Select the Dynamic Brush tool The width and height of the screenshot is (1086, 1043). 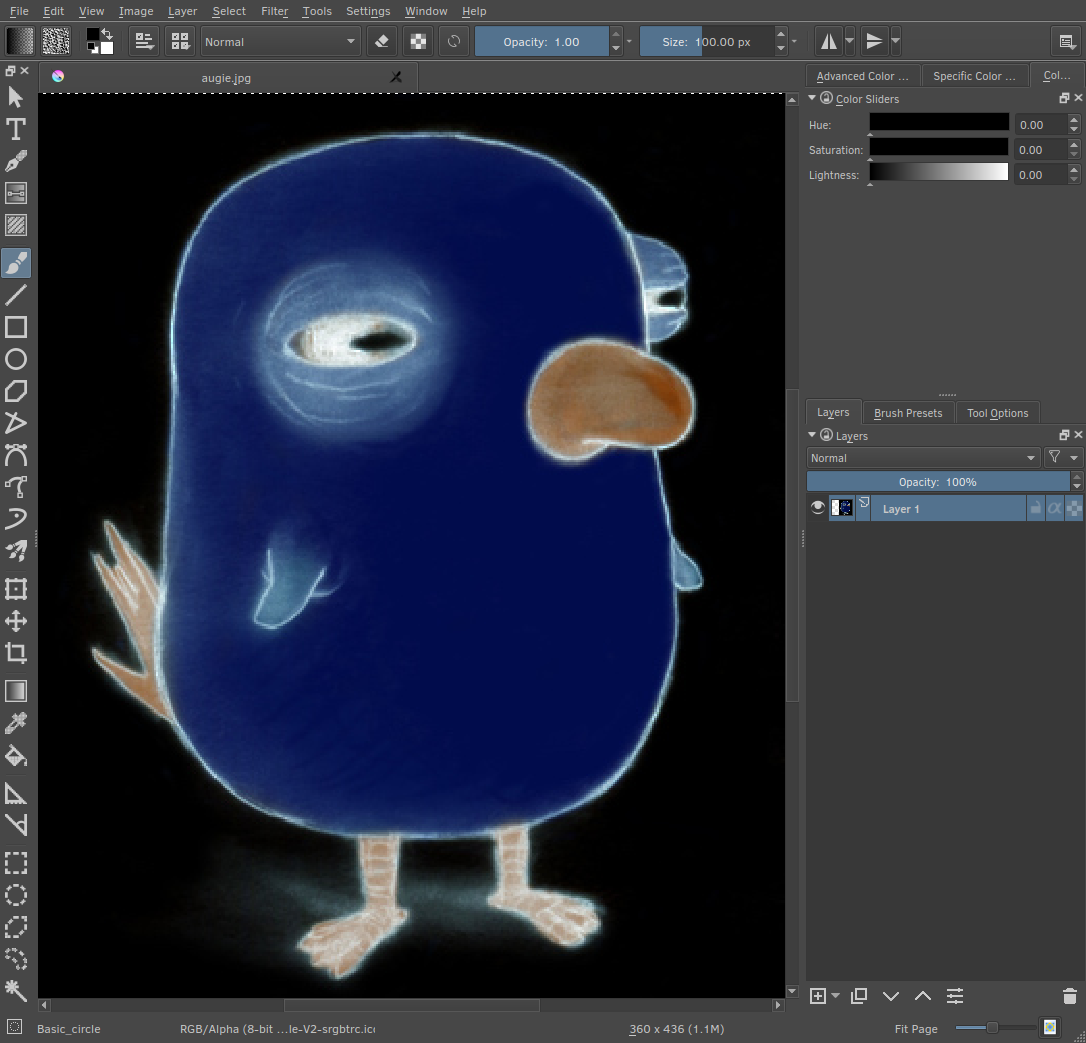point(15,519)
